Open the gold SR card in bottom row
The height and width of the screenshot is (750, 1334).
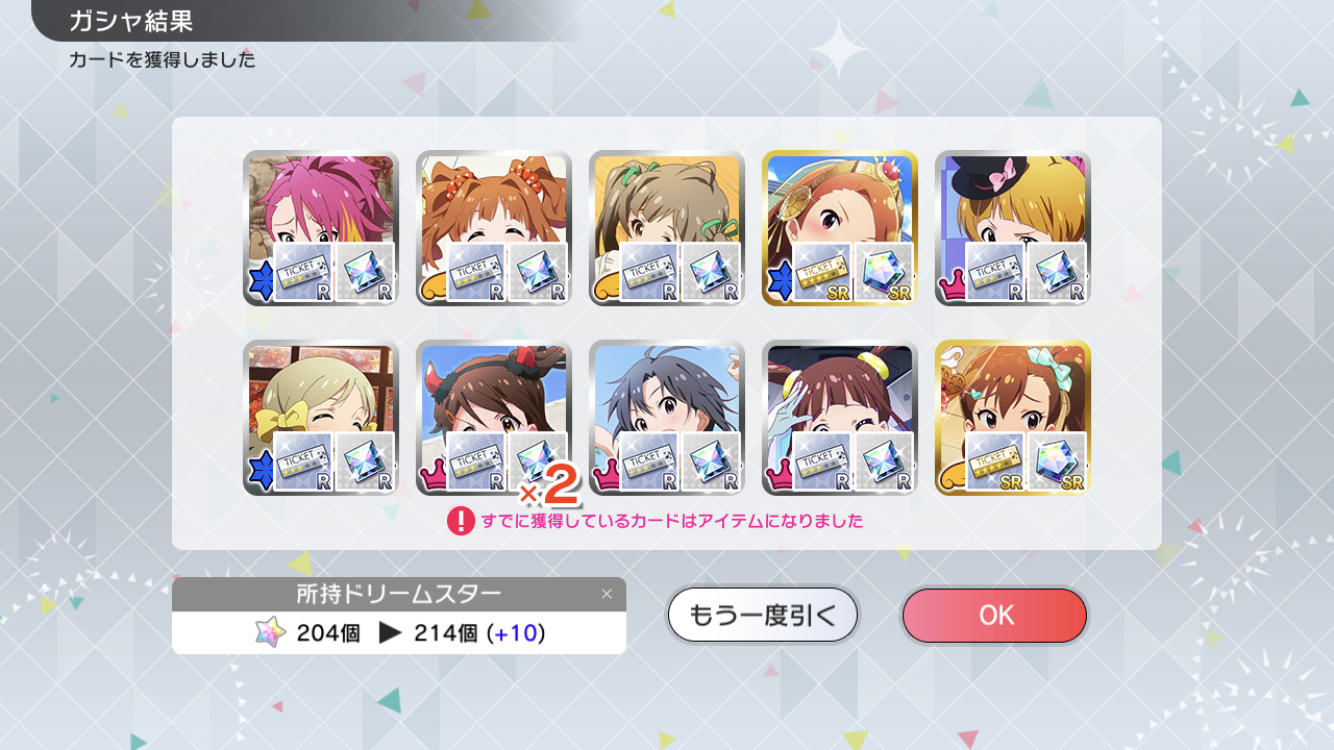tap(1013, 417)
